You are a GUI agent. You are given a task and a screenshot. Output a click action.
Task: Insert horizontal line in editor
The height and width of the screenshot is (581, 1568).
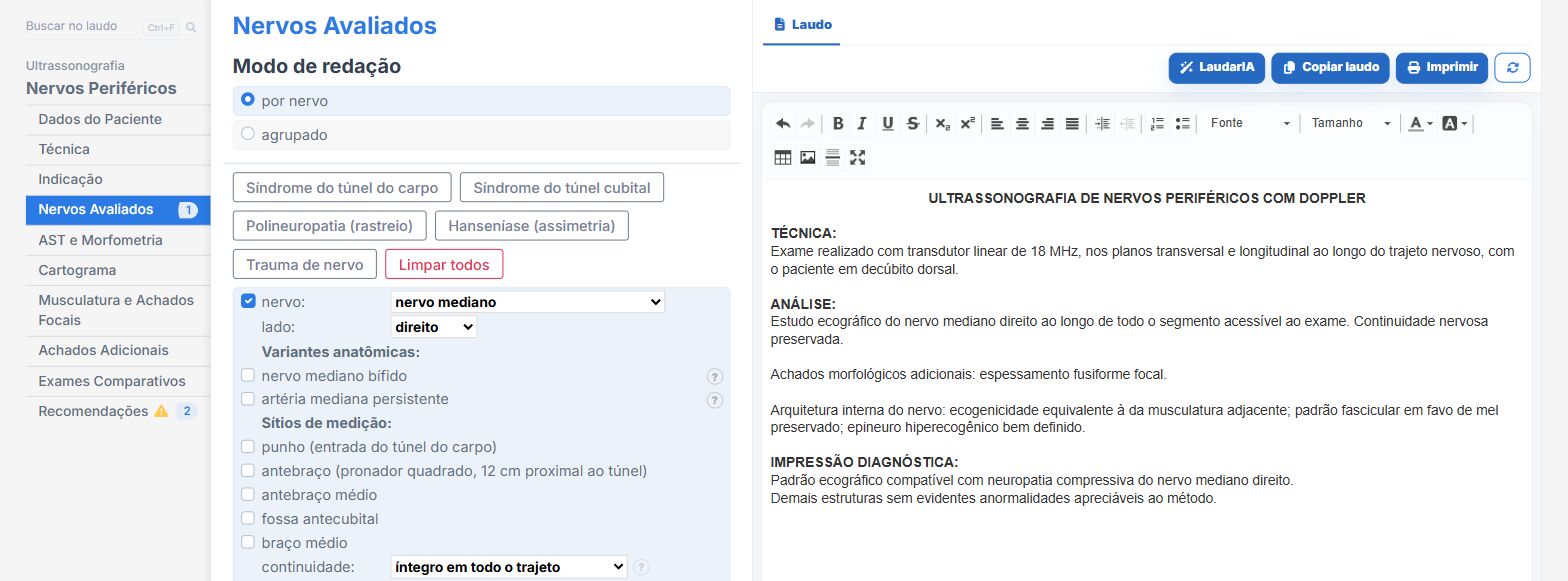point(832,157)
